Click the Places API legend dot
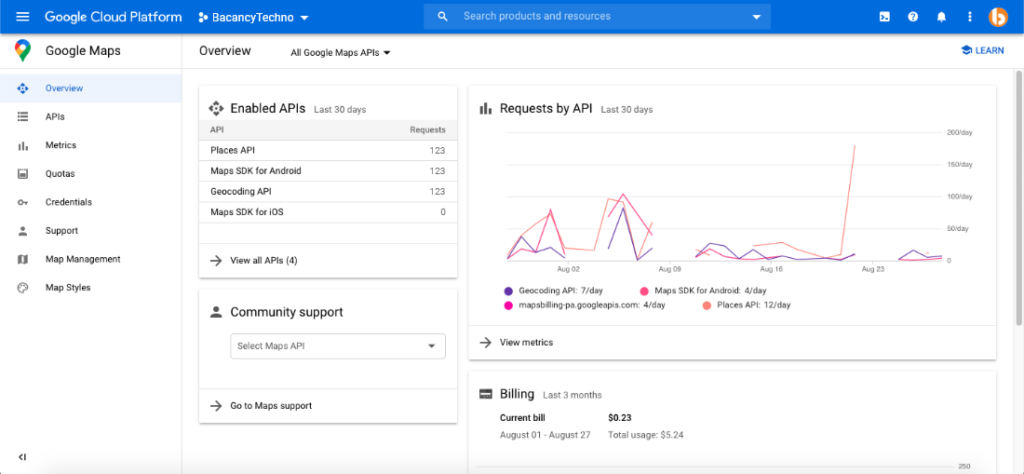Screen dimensions: 1024x474 (707, 305)
